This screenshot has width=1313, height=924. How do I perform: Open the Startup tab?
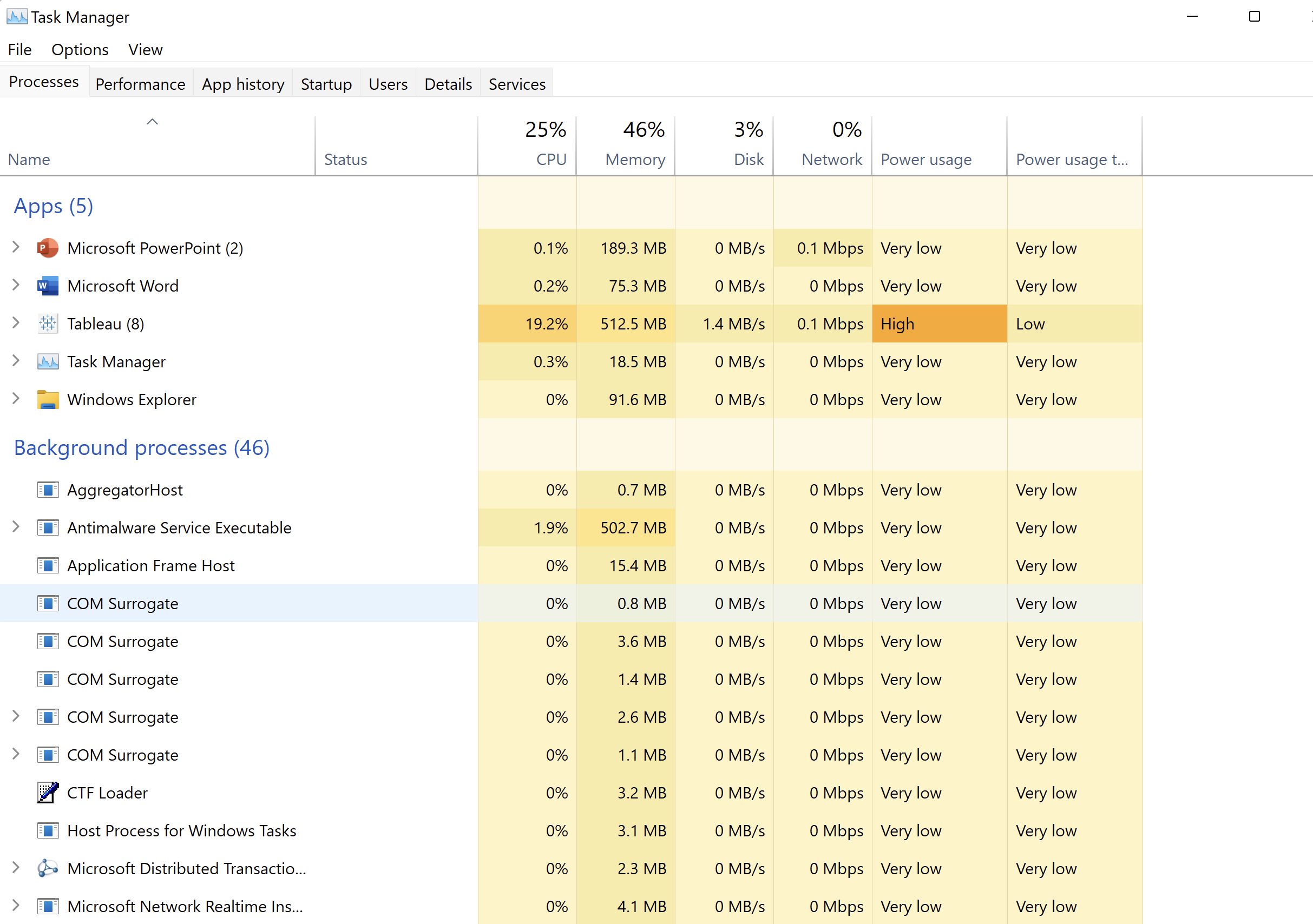pos(326,84)
